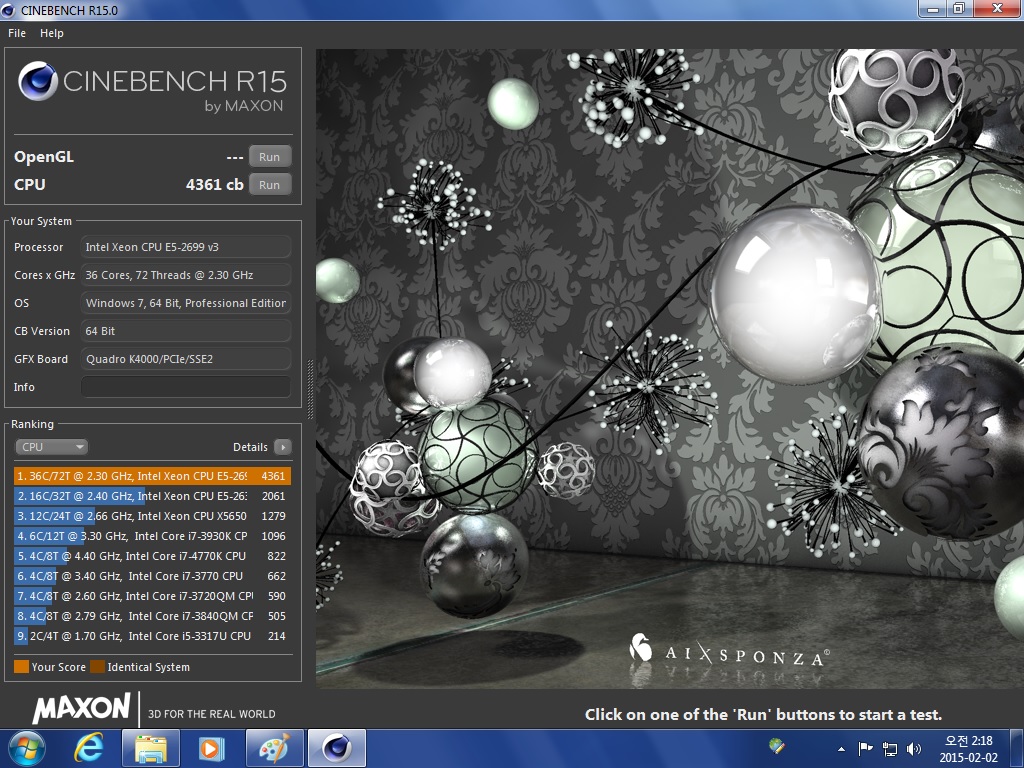Select ranking row 6 Core i7-3770
Image resolution: width=1024 pixels, height=768 pixels.
click(x=152, y=576)
